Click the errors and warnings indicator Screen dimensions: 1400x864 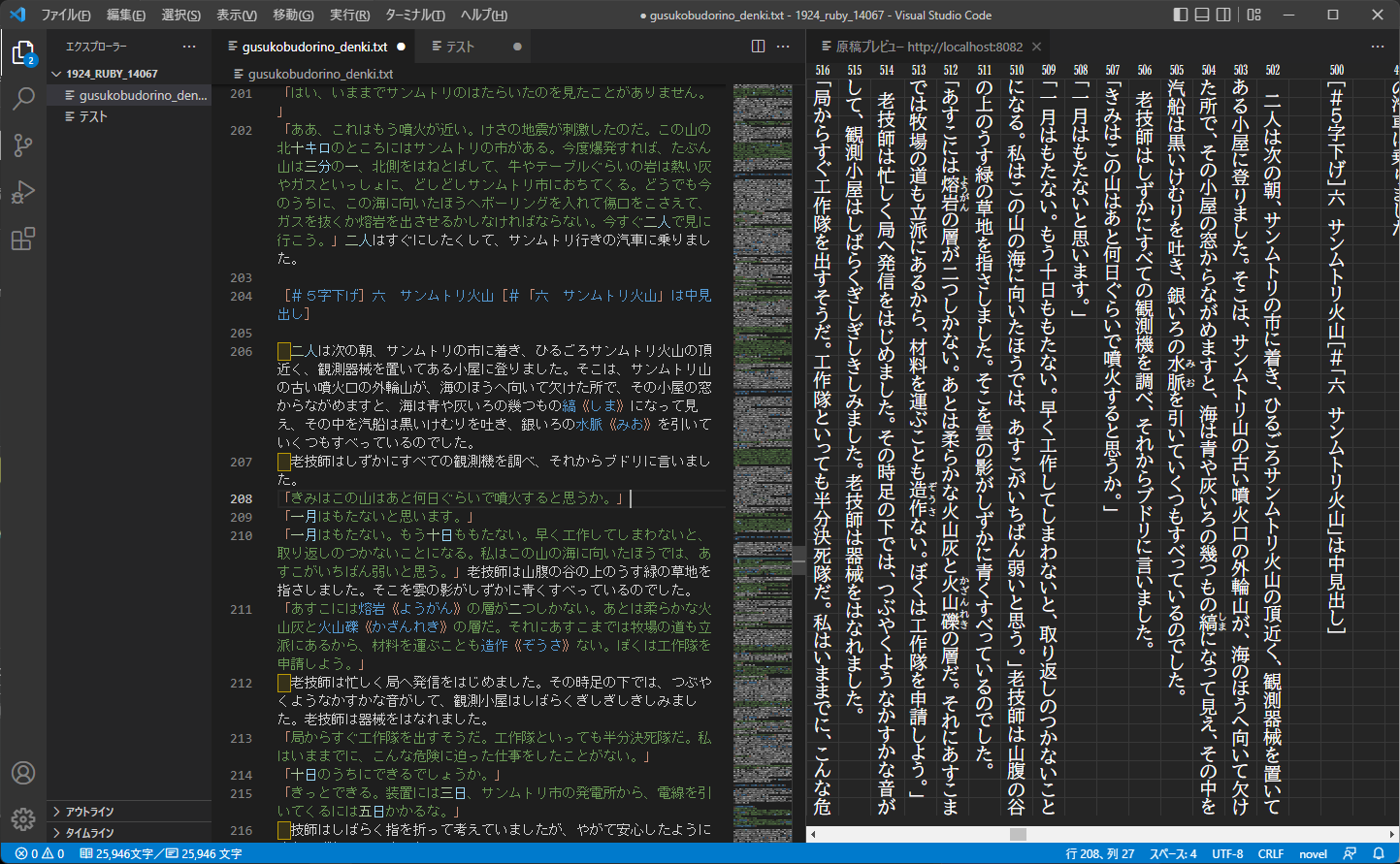click(40, 854)
